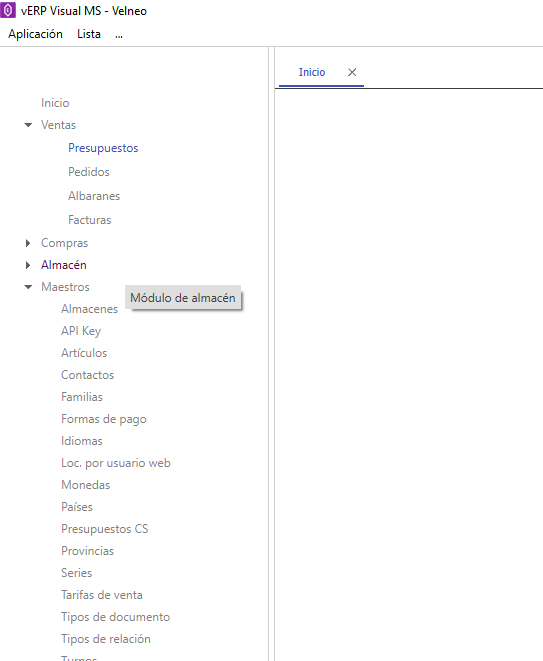Expand the Compras tree node
543x661 pixels.
point(28,243)
